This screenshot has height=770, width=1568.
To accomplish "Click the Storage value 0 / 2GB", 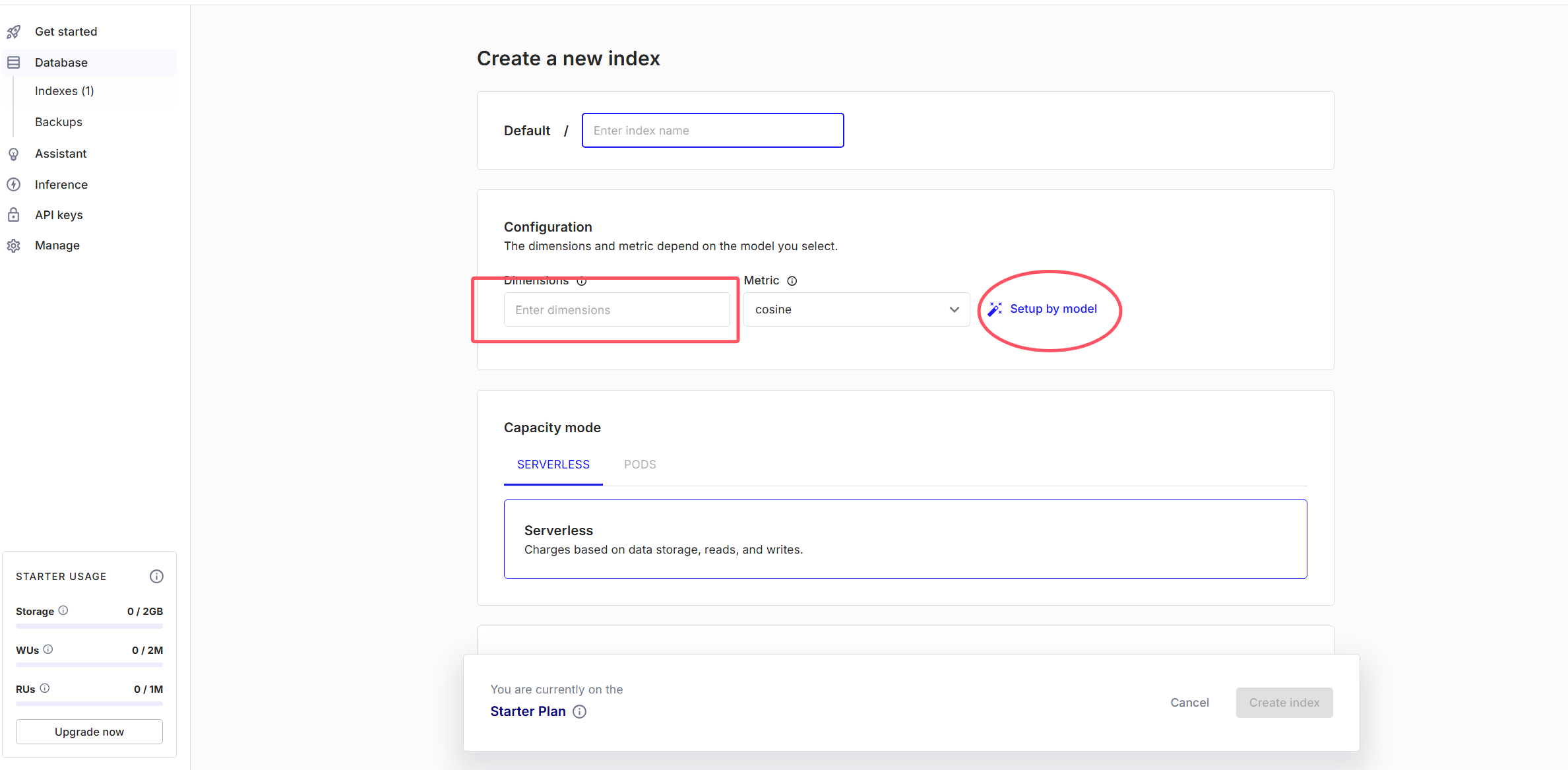I will pyautogui.click(x=145, y=612).
